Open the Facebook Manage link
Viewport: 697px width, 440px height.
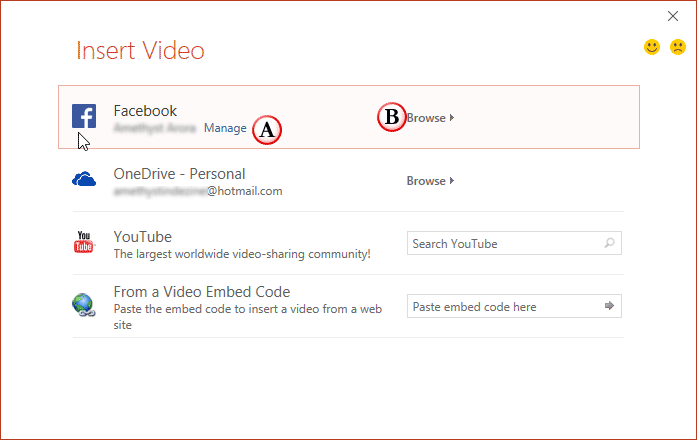tap(225, 128)
